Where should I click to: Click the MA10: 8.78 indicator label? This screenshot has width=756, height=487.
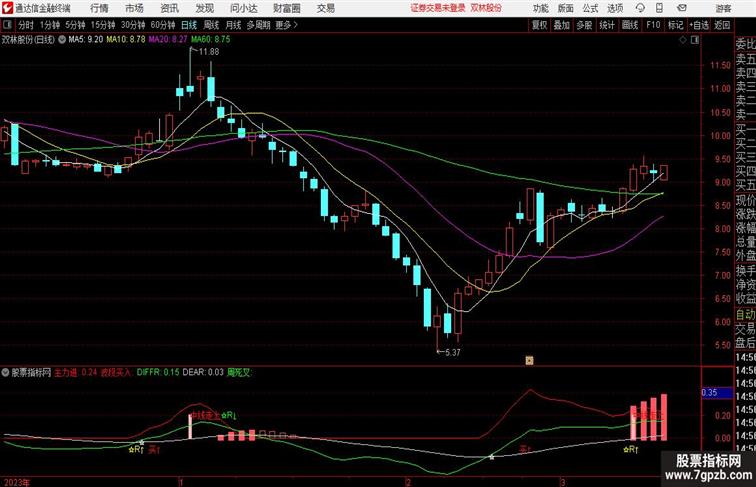click(126, 40)
